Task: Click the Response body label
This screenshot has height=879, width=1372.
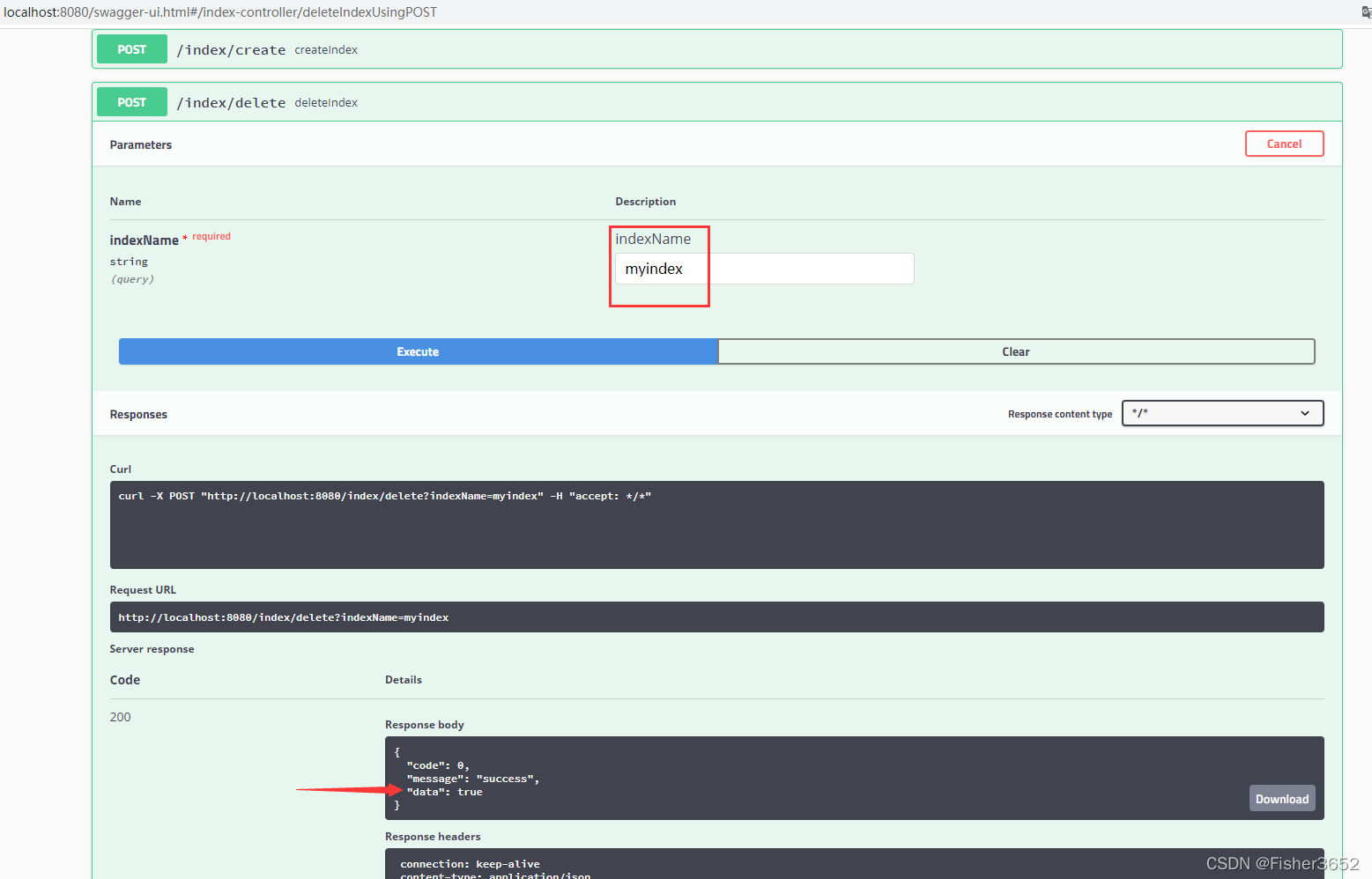Action: (x=425, y=725)
